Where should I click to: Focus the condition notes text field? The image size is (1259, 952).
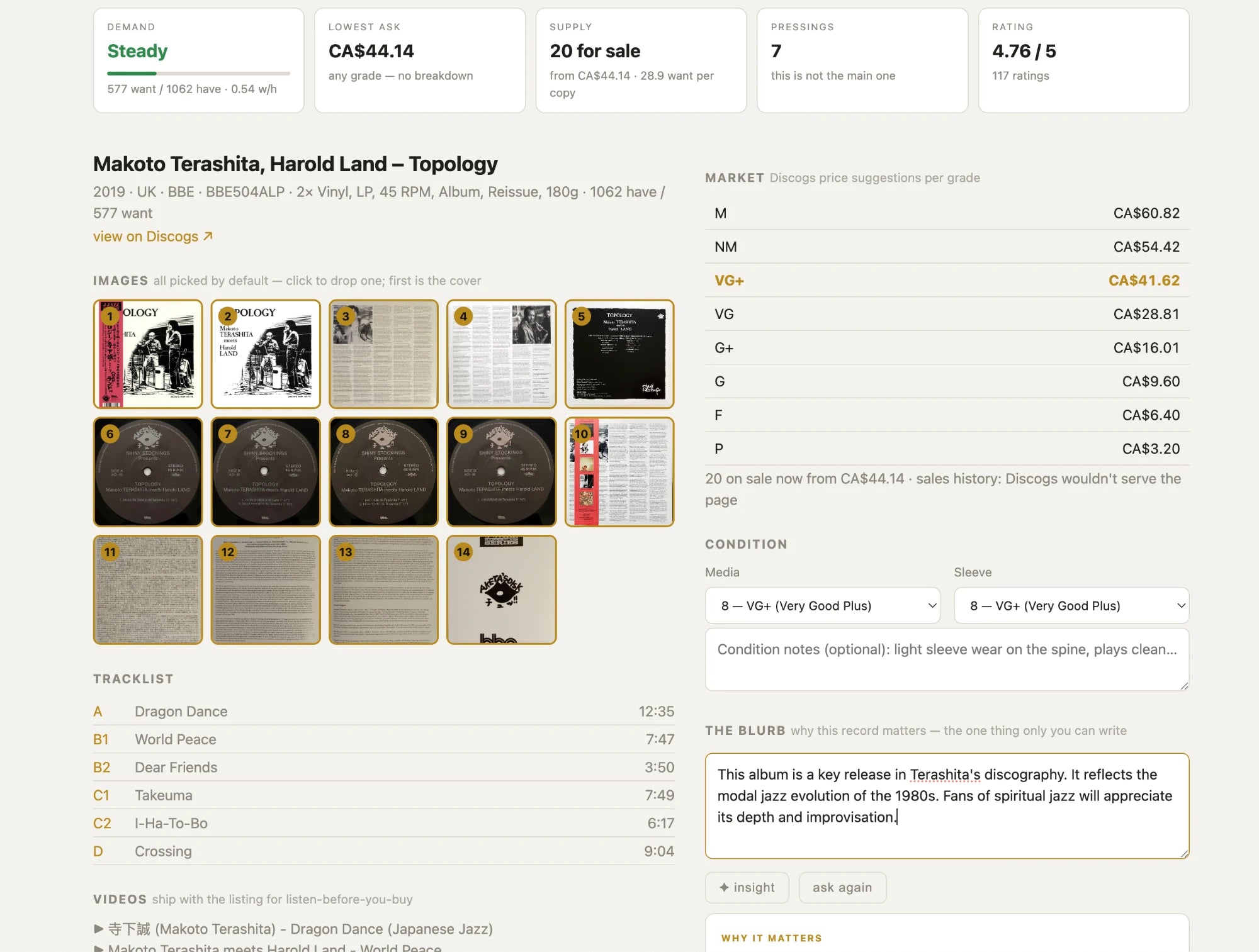click(947, 659)
